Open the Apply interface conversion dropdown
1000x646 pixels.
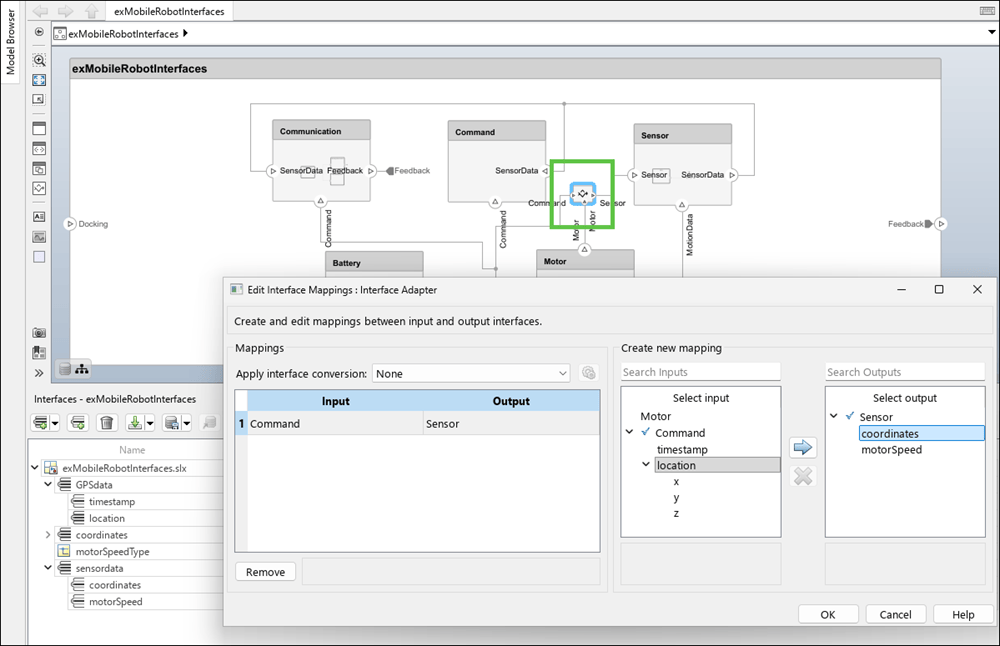pos(471,374)
